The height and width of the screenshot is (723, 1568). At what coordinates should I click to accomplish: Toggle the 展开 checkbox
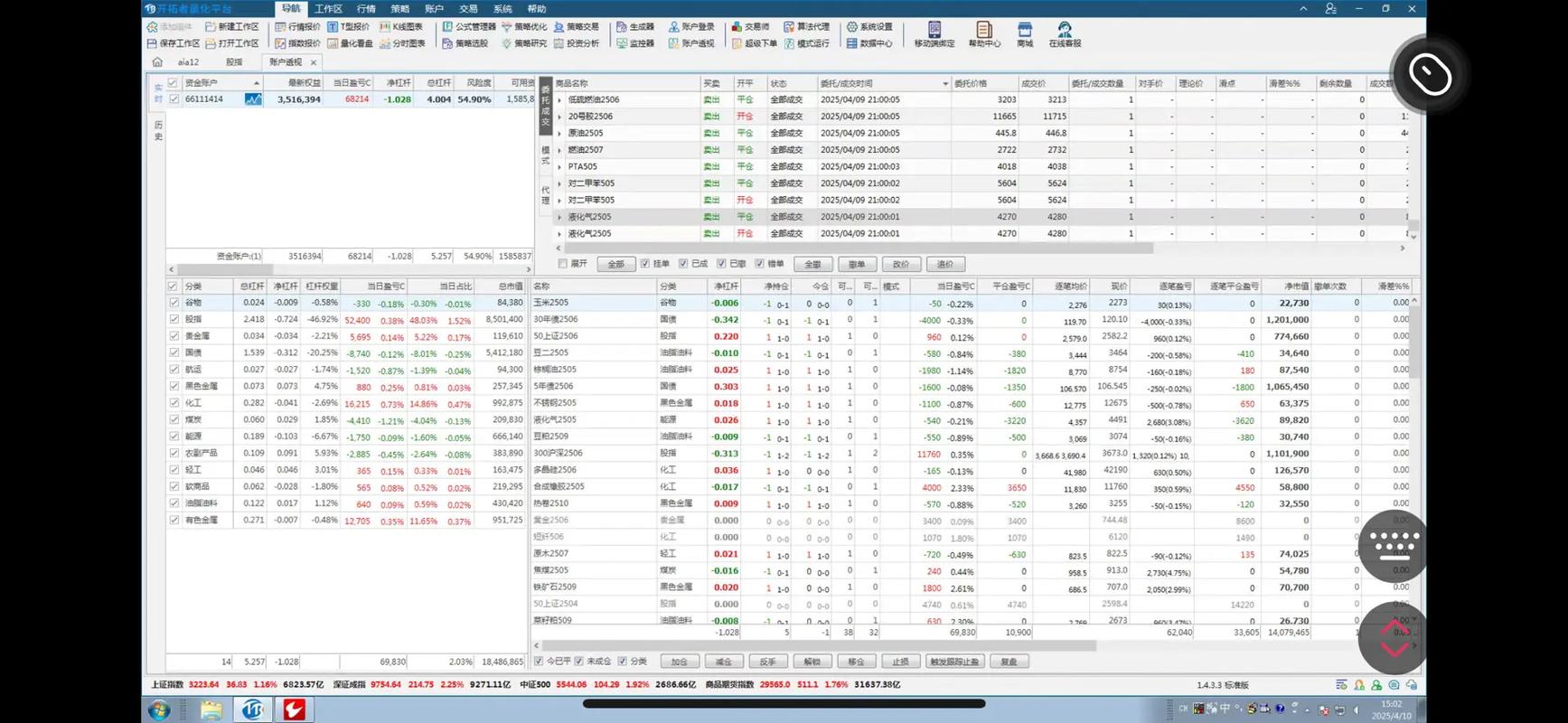(x=563, y=264)
